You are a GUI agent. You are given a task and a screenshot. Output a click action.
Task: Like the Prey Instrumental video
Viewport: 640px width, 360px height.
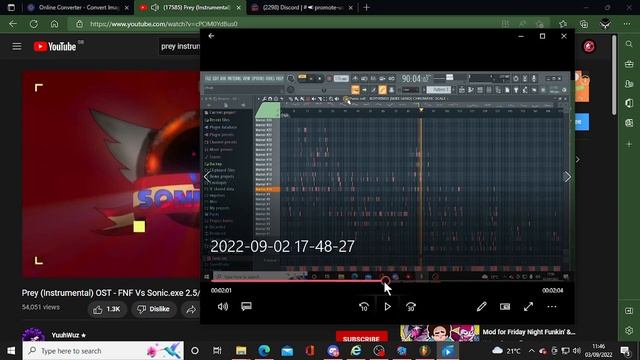107,309
